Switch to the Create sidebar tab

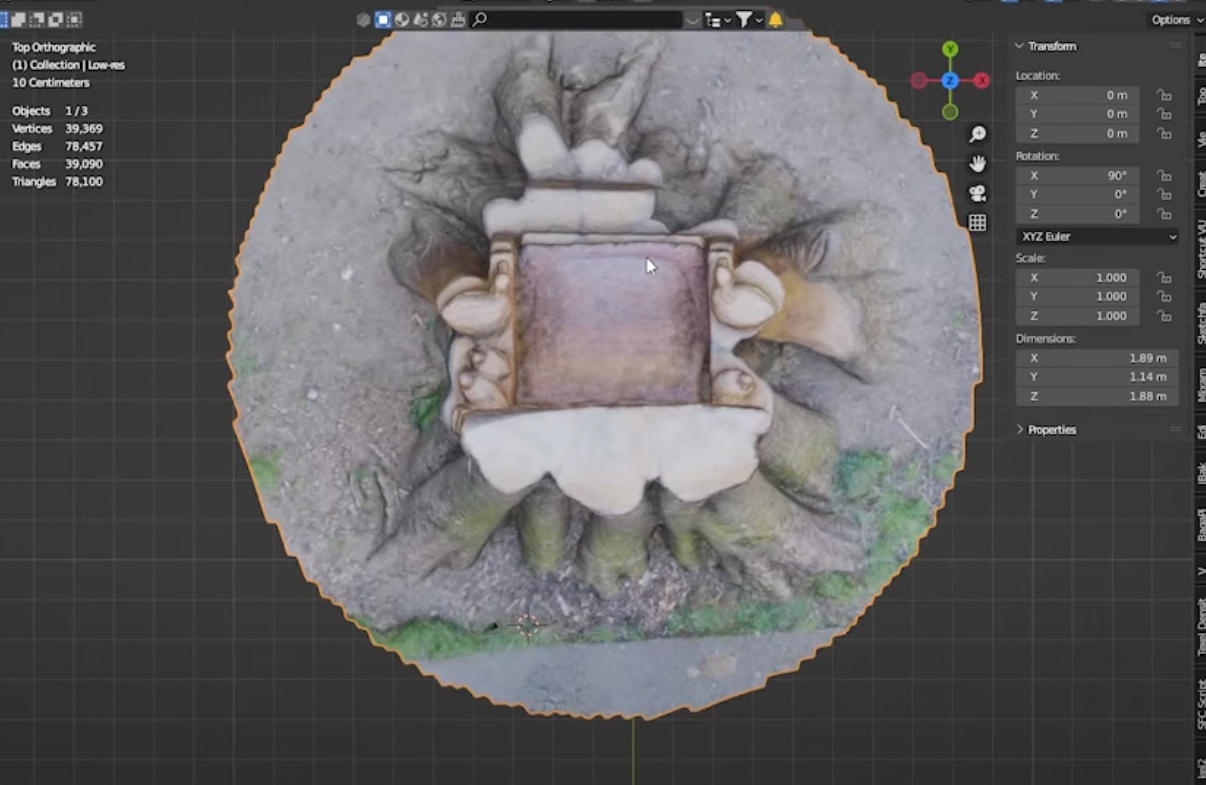[1200, 183]
